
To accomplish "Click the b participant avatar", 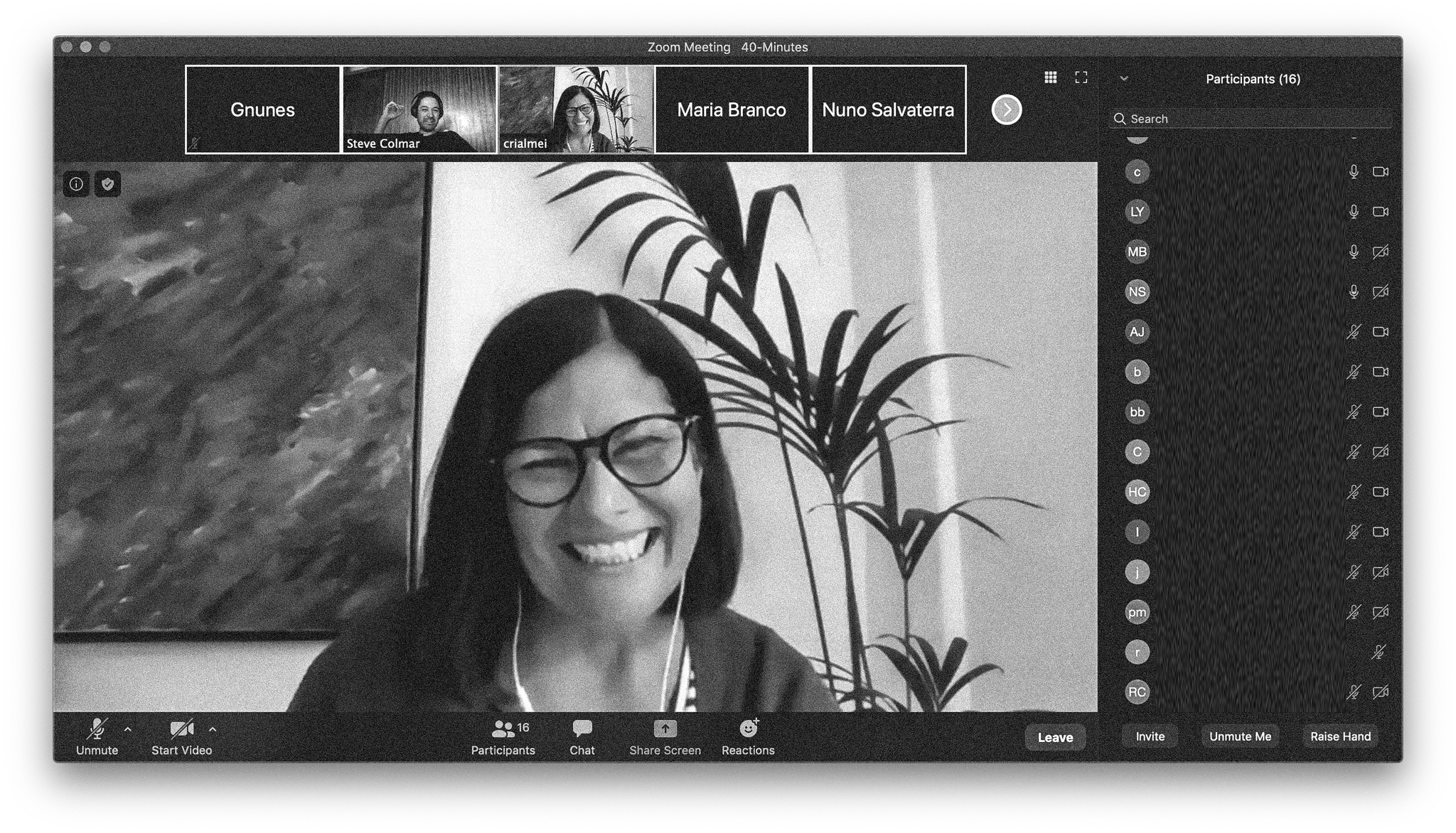I will point(1137,372).
